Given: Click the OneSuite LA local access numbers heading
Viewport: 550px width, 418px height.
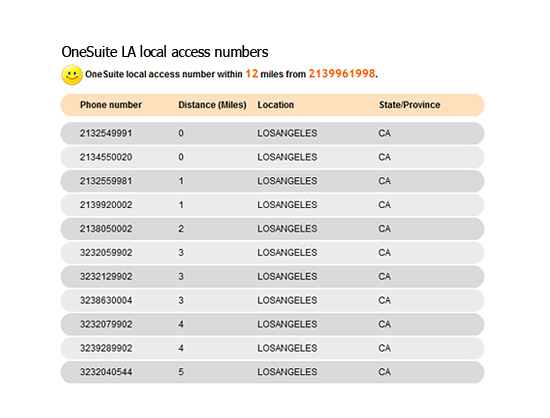Looking at the screenshot, I should [165, 52].
